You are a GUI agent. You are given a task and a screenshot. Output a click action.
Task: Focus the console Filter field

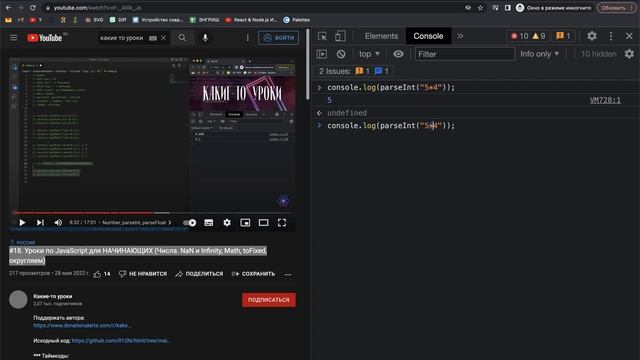point(464,54)
